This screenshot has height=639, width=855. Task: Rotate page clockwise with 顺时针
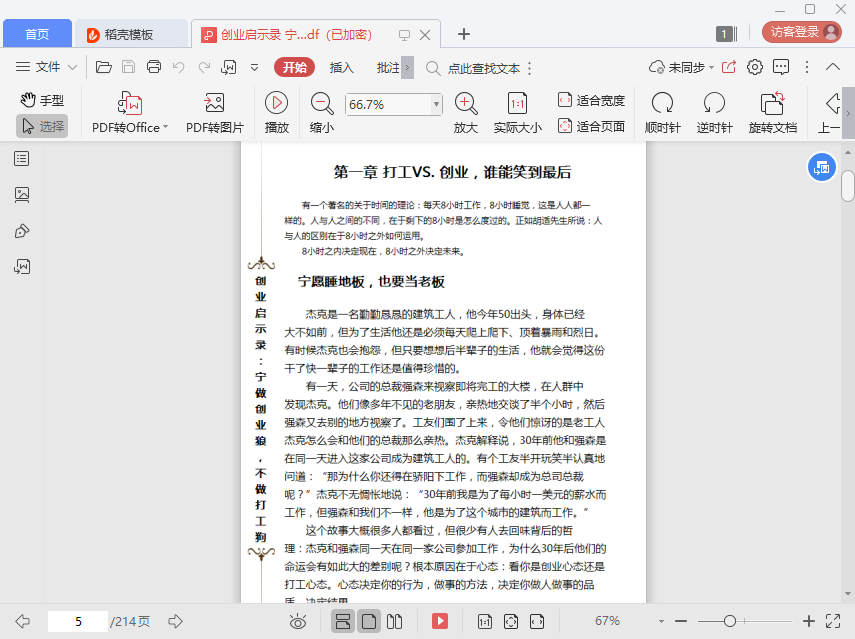click(x=662, y=103)
